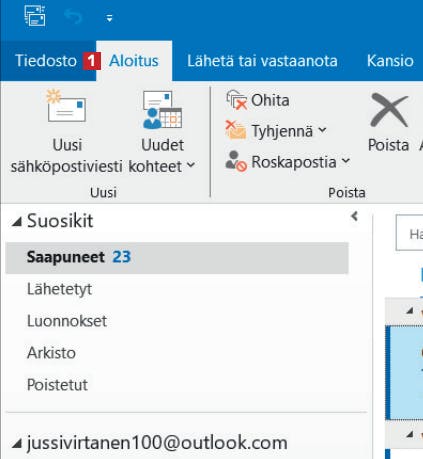
Task: Open the Tiedosto tab
Action: 46,61
